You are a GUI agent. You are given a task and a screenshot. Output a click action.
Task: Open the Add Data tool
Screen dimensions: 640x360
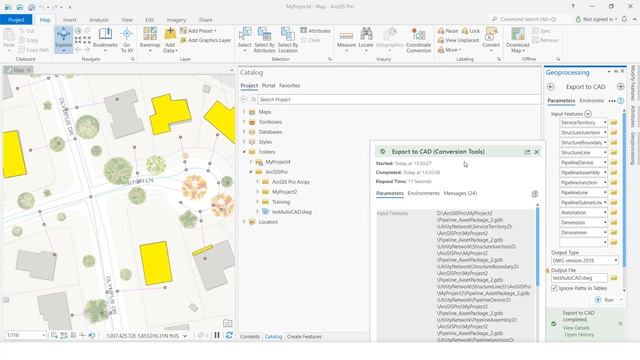170,39
